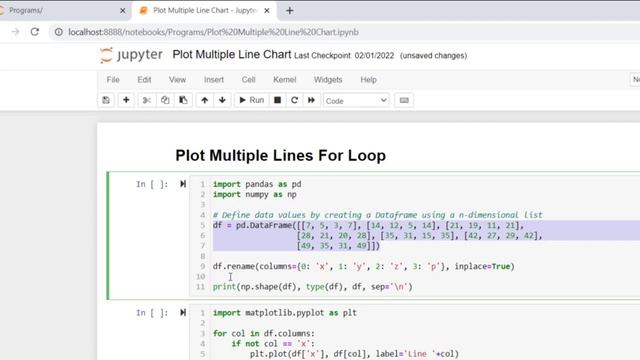Open the Widgets menu

pyautogui.click(x=328, y=80)
